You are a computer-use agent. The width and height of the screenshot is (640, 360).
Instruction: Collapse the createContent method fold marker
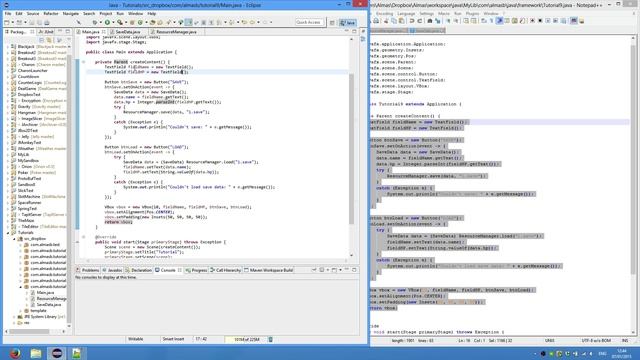click(84, 62)
